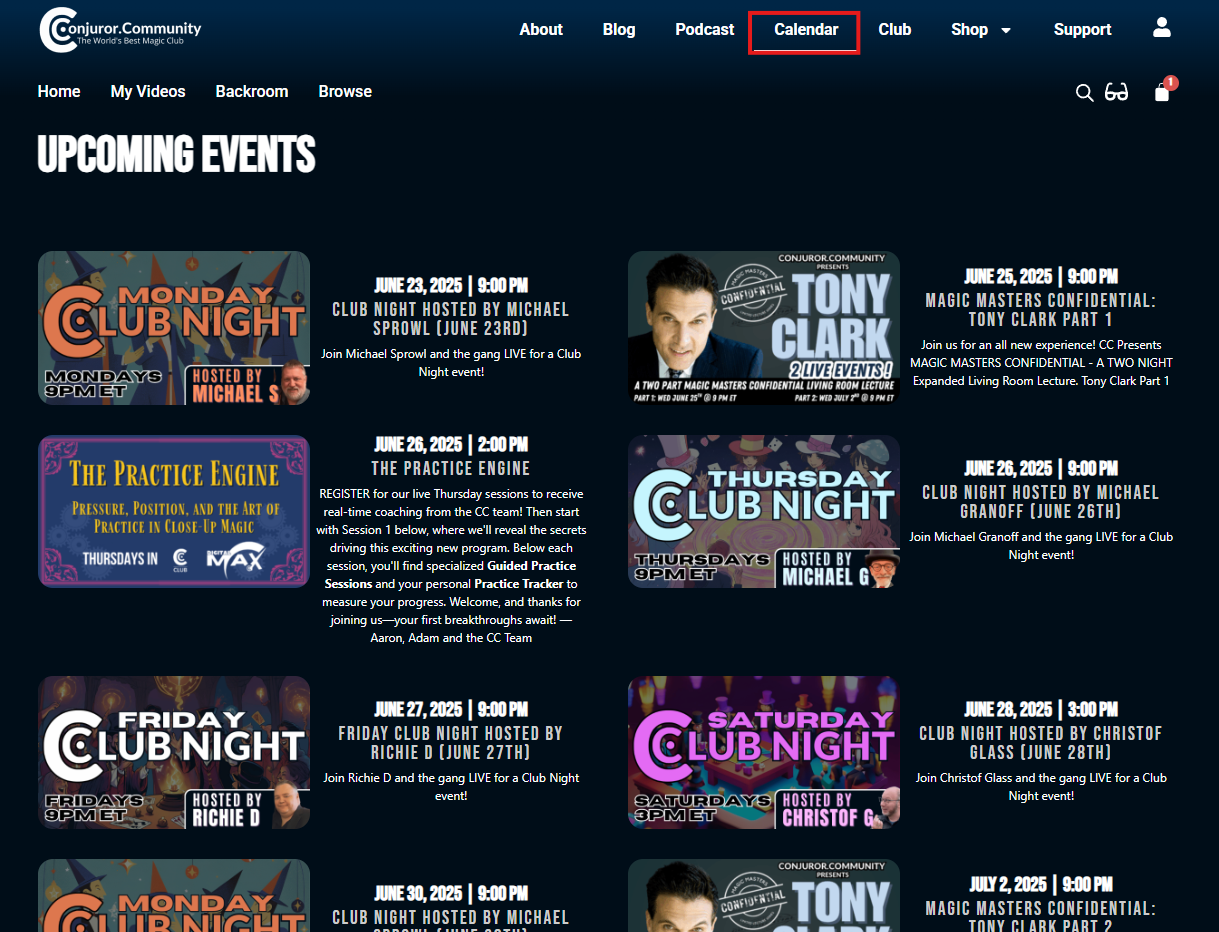The height and width of the screenshot is (932, 1219).
Task: Click the Upcoming Events heading
Action: [176, 155]
